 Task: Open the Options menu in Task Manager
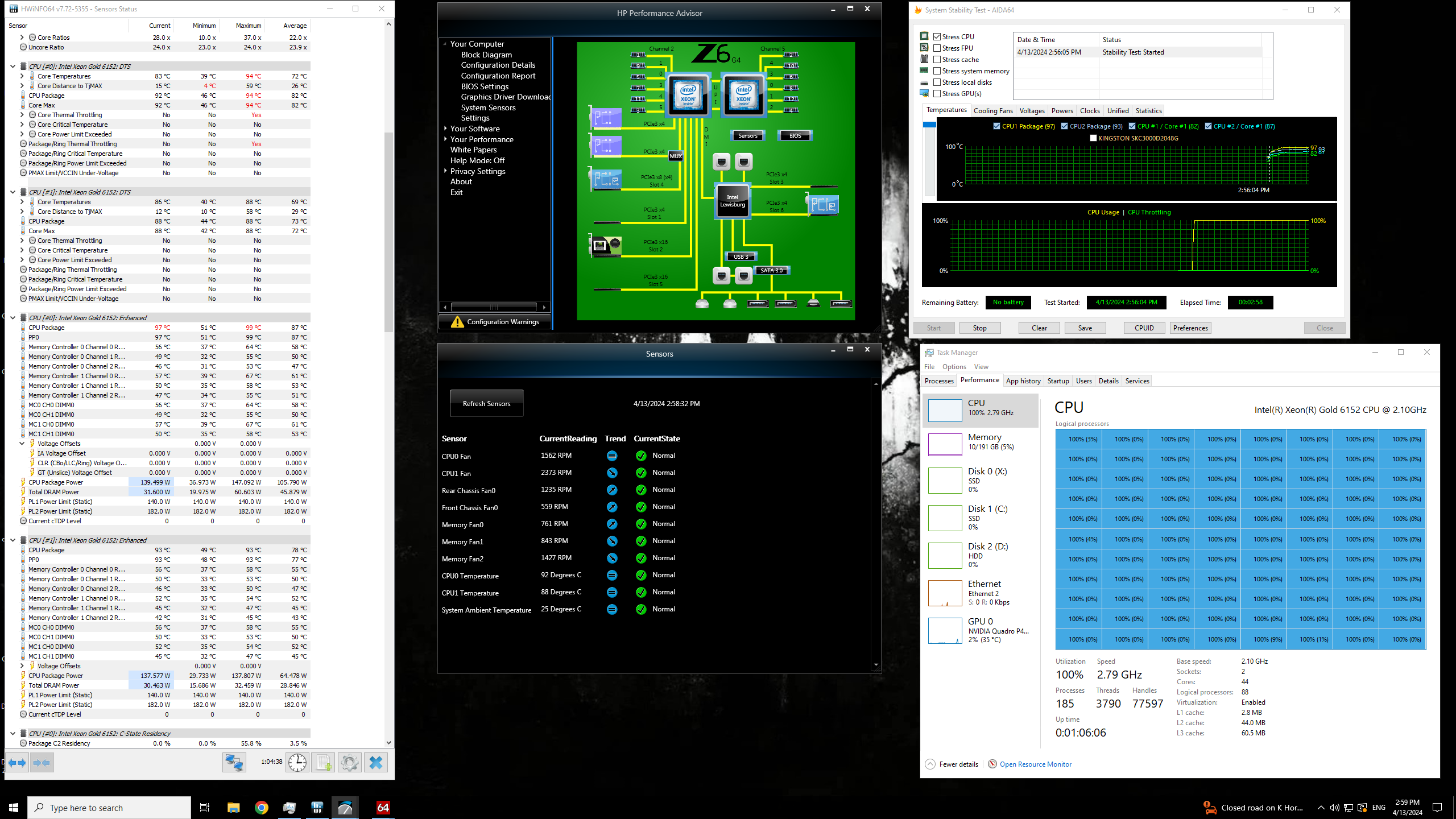click(x=954, y=366)
